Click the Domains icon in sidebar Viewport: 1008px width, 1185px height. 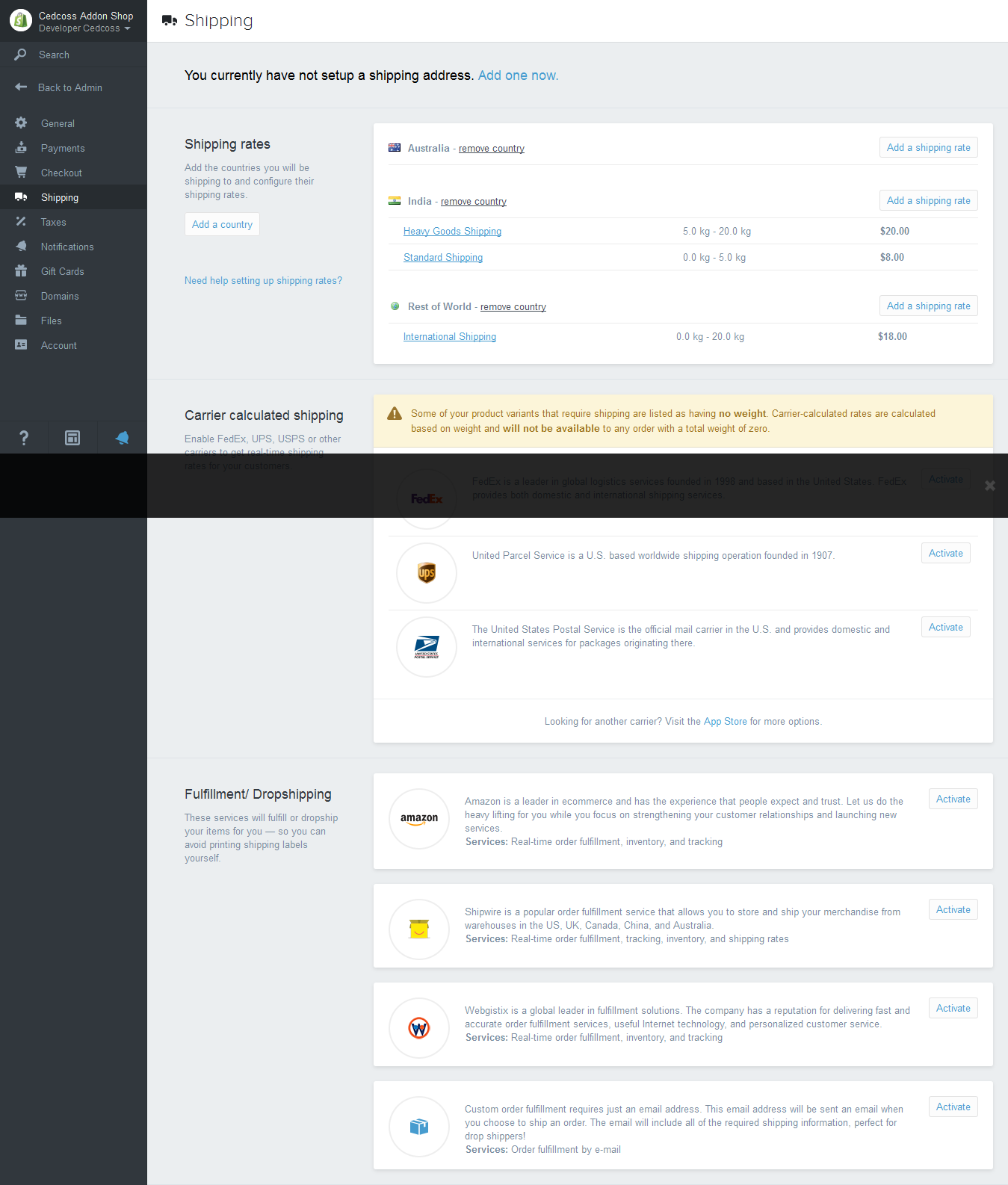(21, 296)
